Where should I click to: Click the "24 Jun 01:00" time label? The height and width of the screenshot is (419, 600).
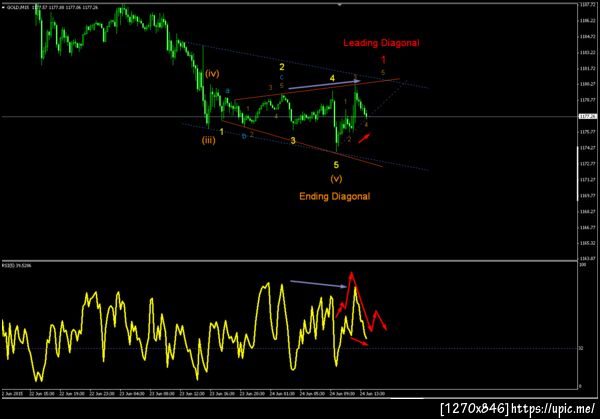pos(282,393)
